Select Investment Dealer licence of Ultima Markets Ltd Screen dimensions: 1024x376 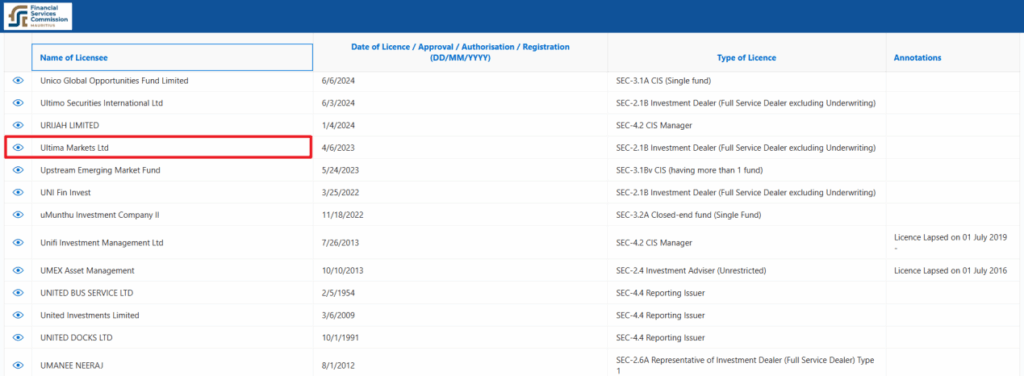coord(745,148)
